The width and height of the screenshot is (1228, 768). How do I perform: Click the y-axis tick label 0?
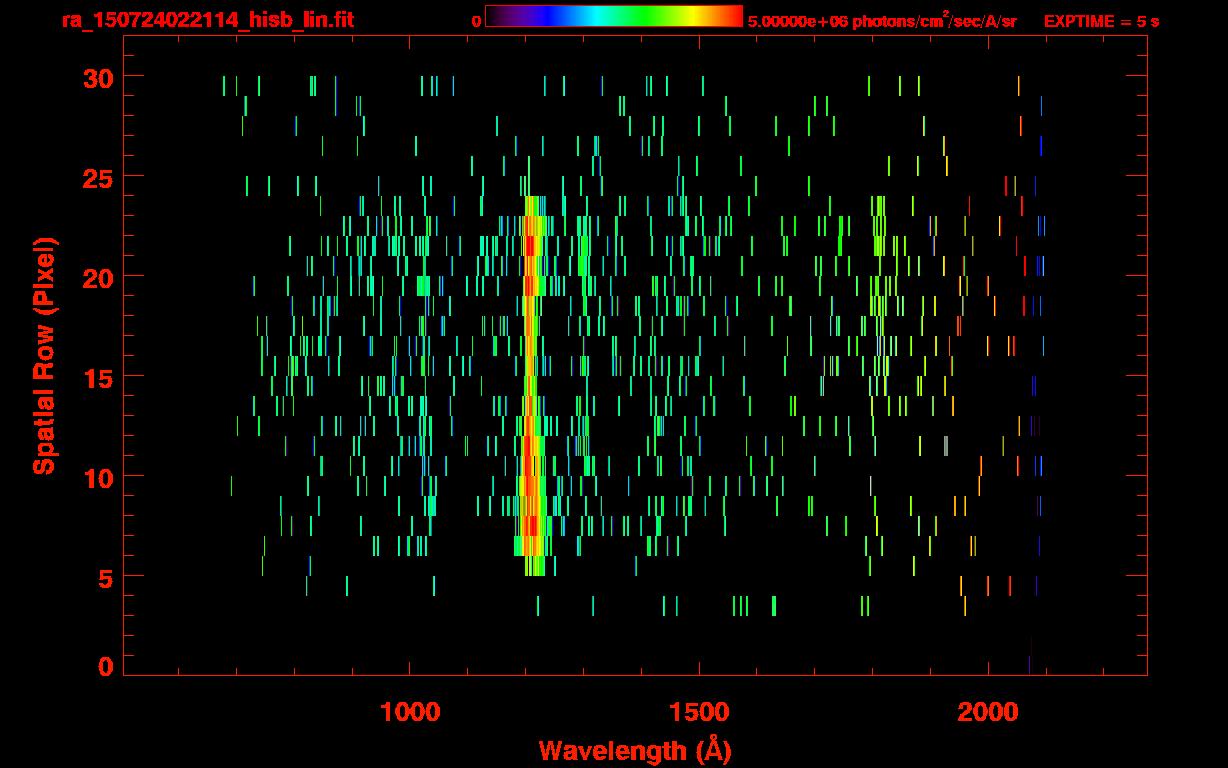pyautogui.click(x=105, y=666)
